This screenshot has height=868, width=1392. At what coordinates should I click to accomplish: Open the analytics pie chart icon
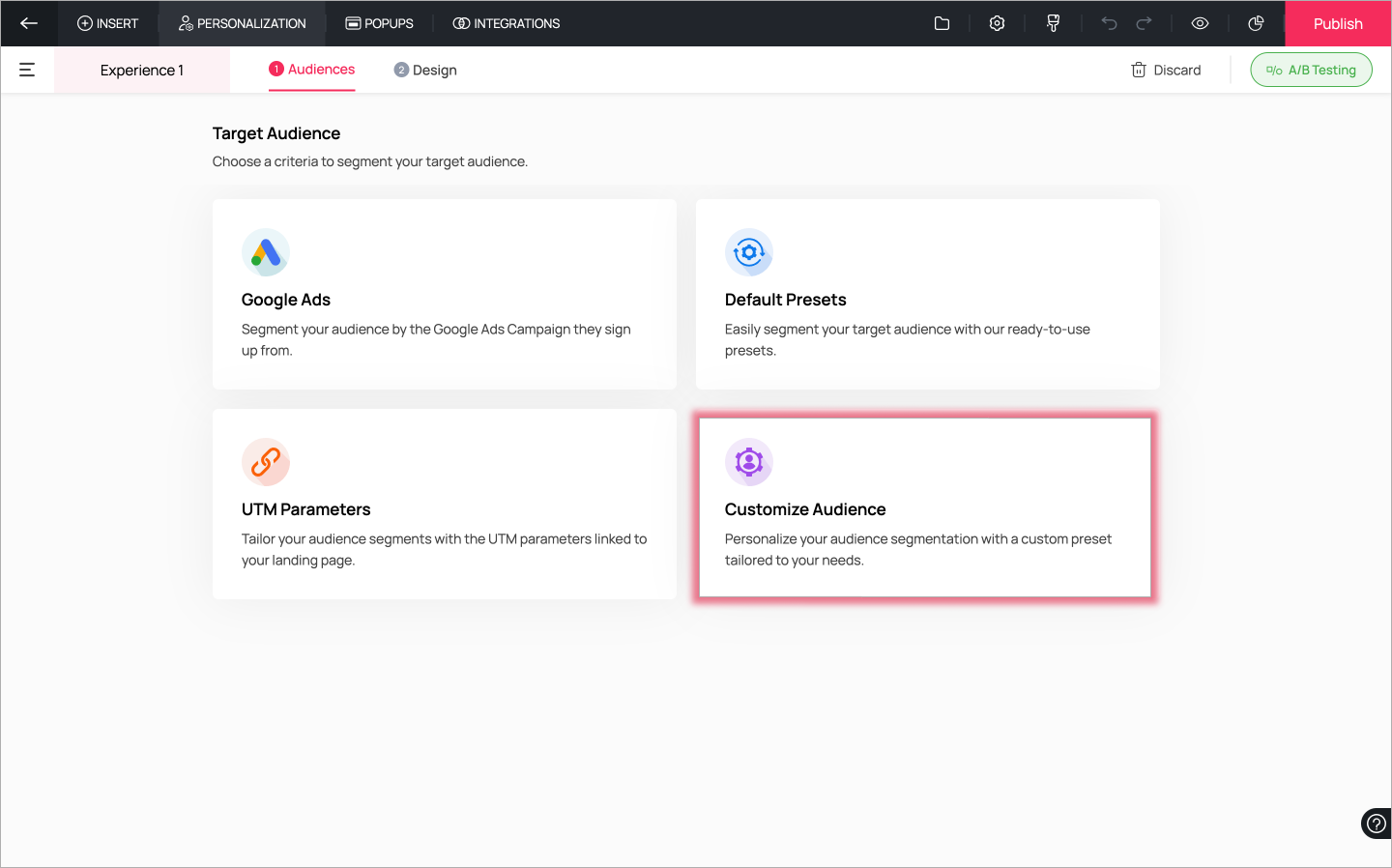click(1256, 23)
